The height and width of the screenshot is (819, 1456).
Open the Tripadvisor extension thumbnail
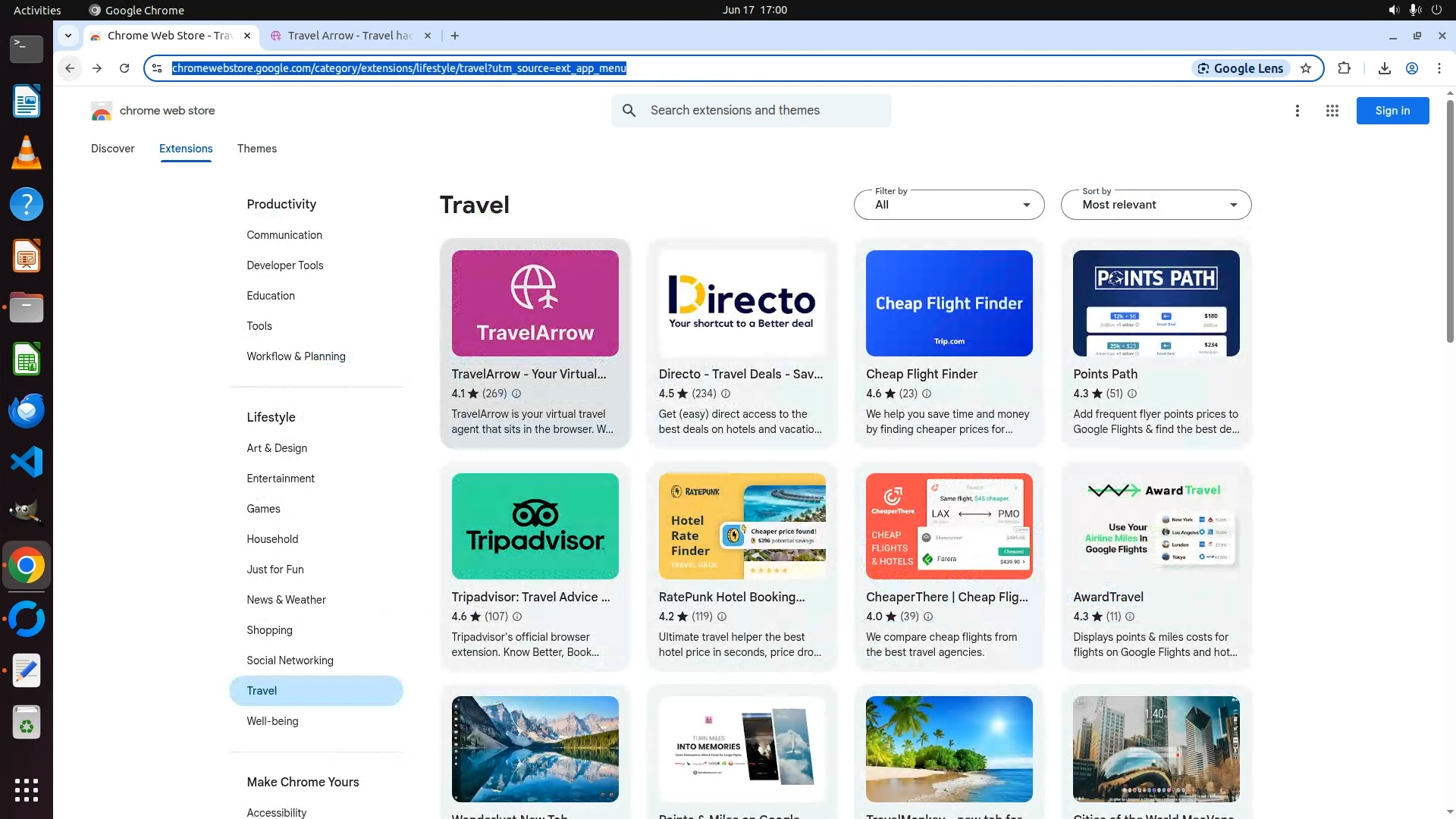tap(535, 526)
